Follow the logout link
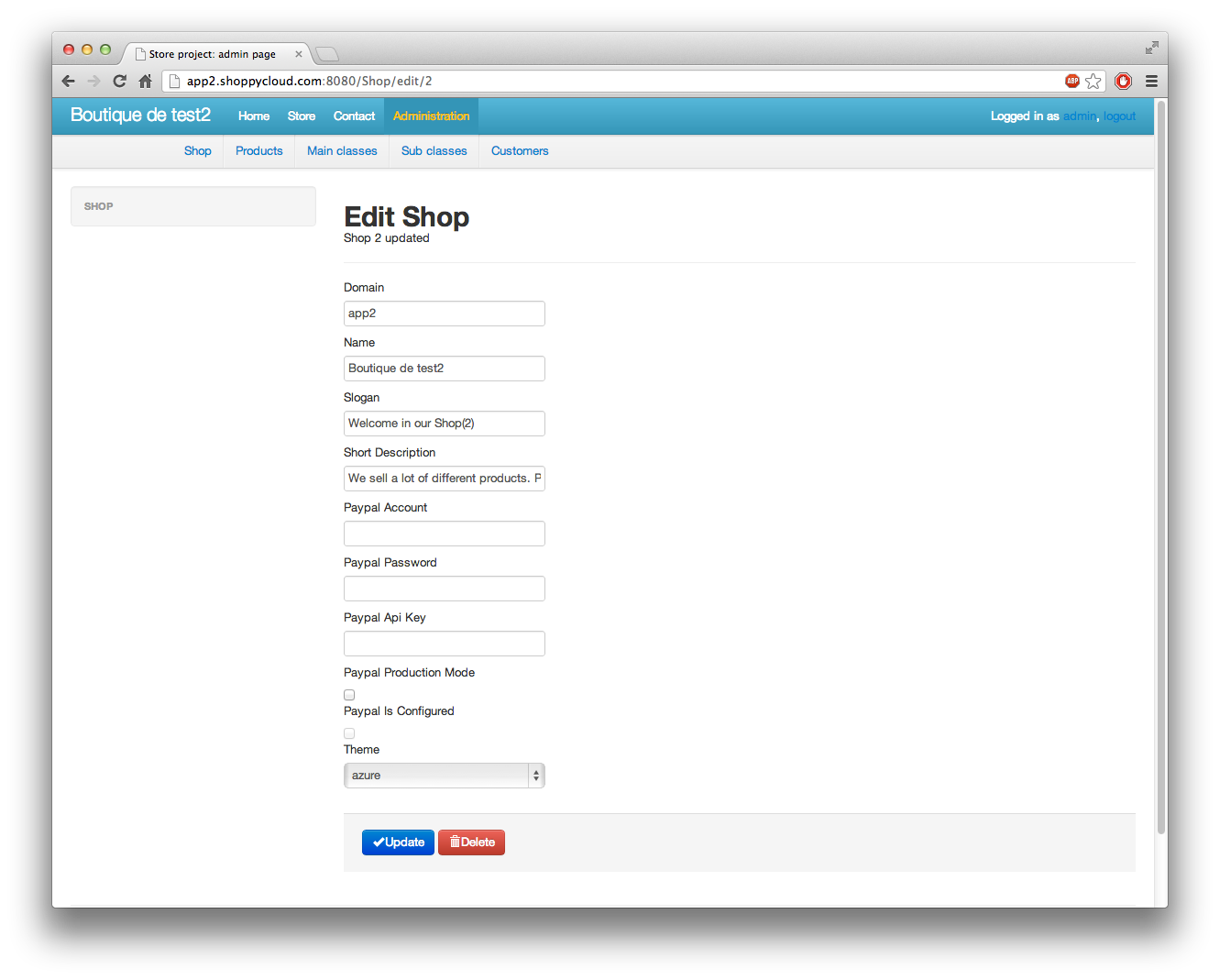The height and width of the screenshot is (980, 1220). 1118,116
